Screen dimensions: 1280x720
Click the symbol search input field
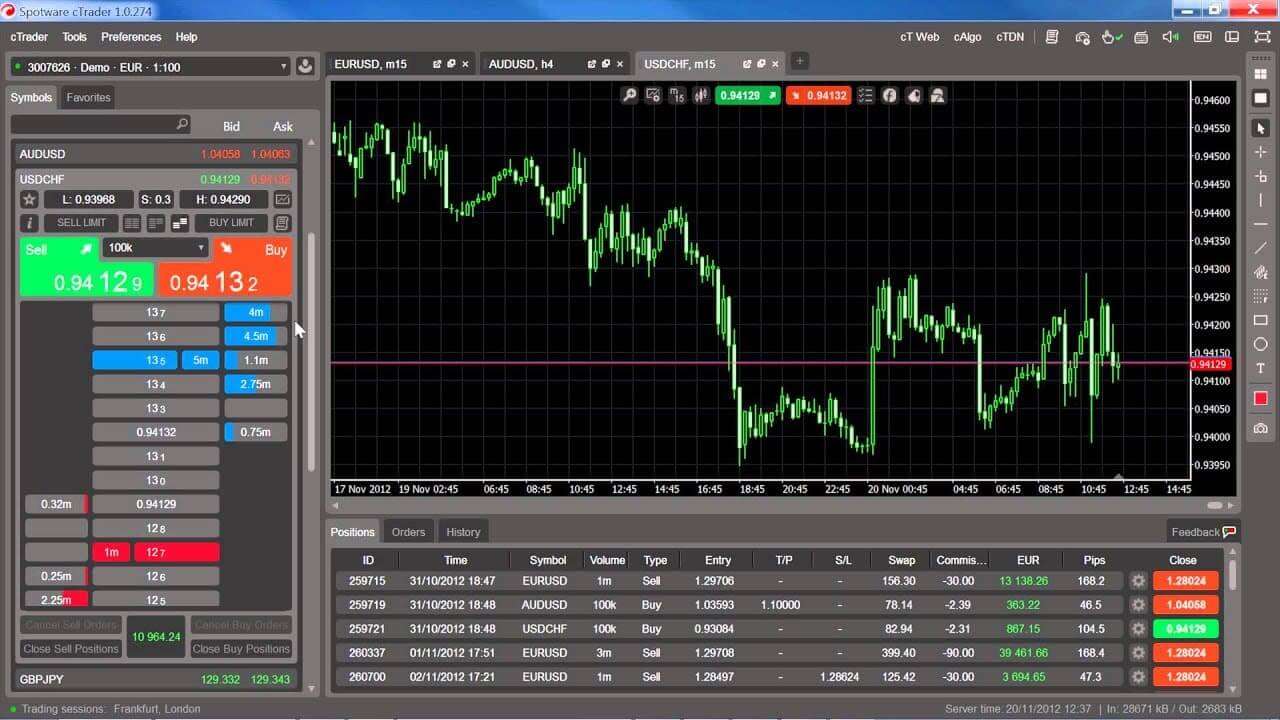pos(95,124)
